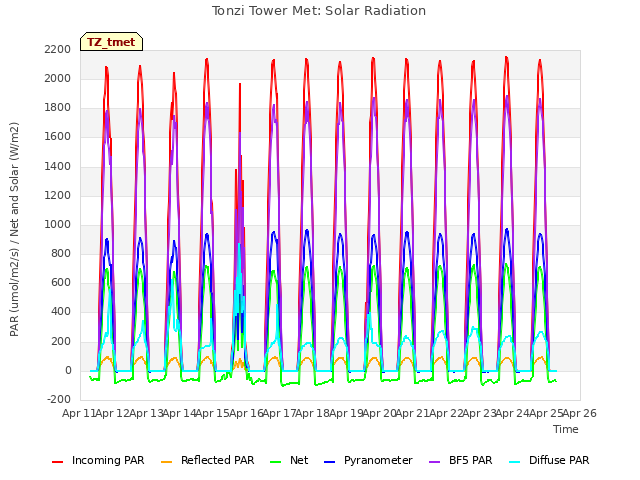Click the 1400 y-axis tick label
The image size is (640, 480).
pos(58,166)
